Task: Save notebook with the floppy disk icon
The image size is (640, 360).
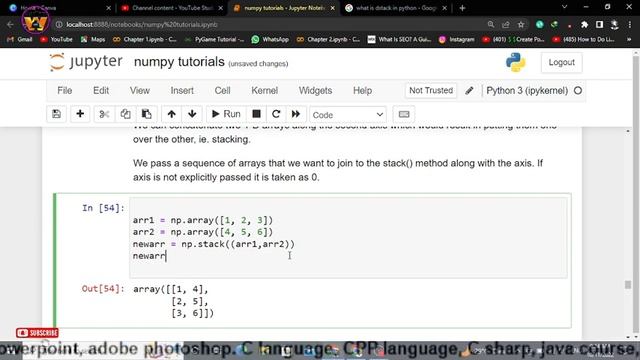Action: (56, 114)
